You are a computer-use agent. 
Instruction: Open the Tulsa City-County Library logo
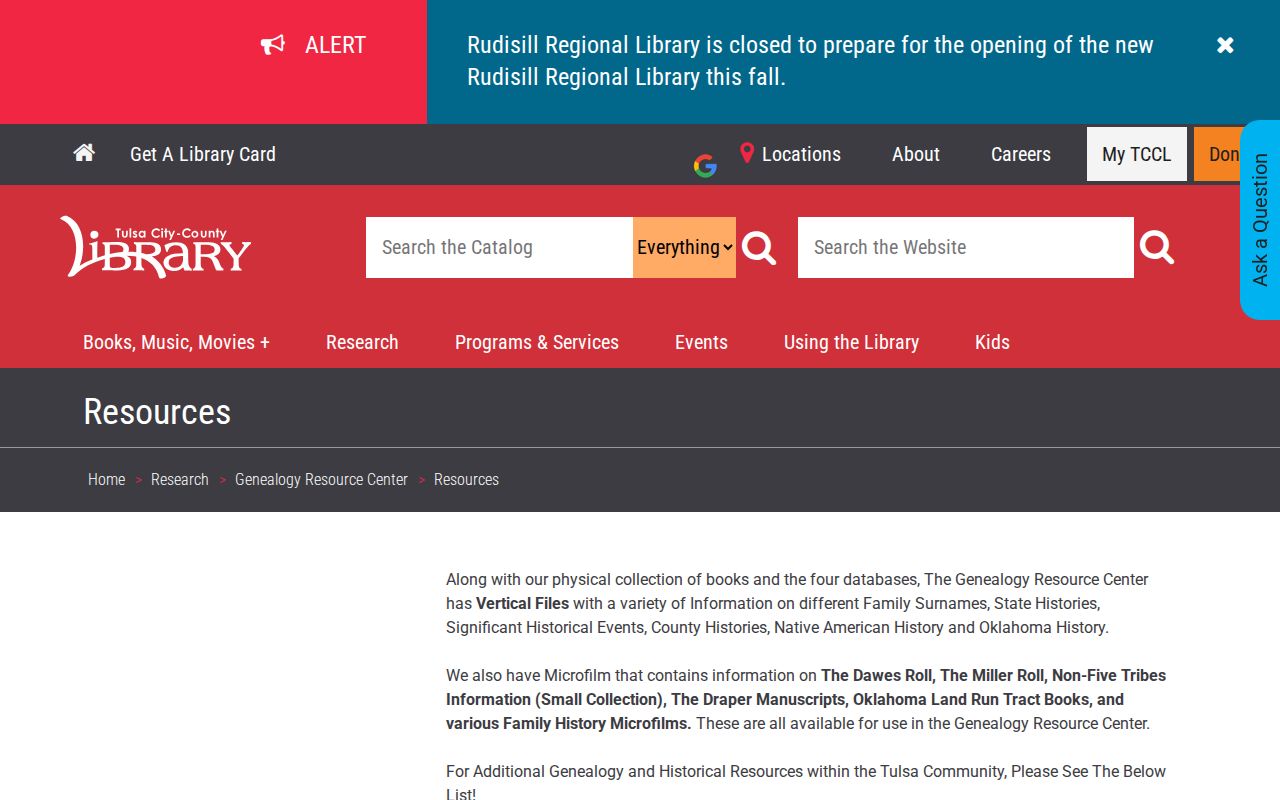pos(155,246)
